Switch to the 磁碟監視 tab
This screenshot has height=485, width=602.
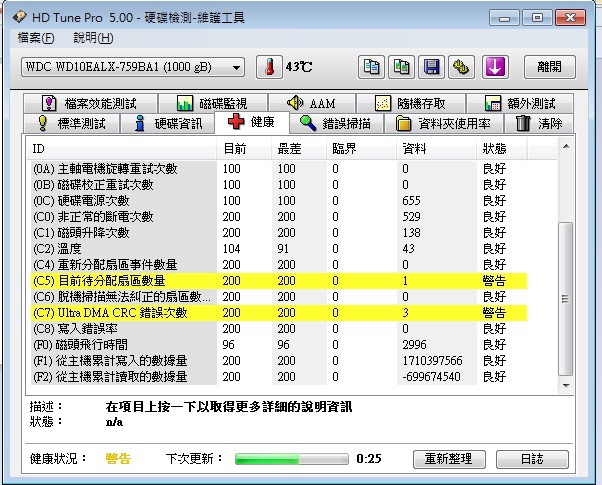(213, 103)
